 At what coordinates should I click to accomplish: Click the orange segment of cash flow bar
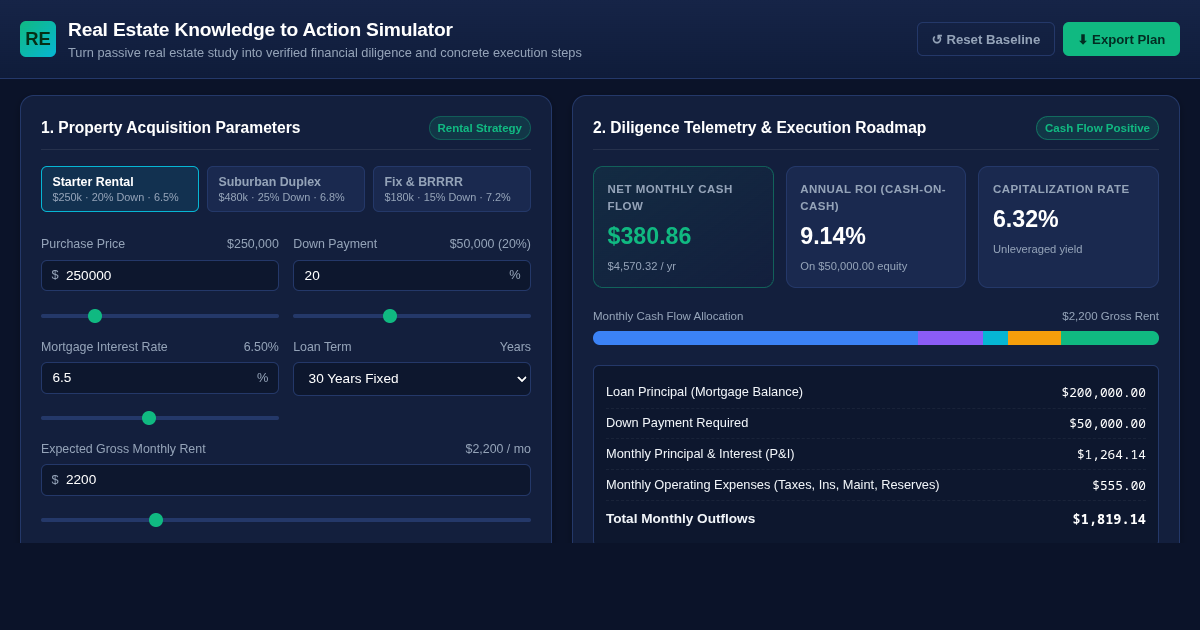[1034, 338]
